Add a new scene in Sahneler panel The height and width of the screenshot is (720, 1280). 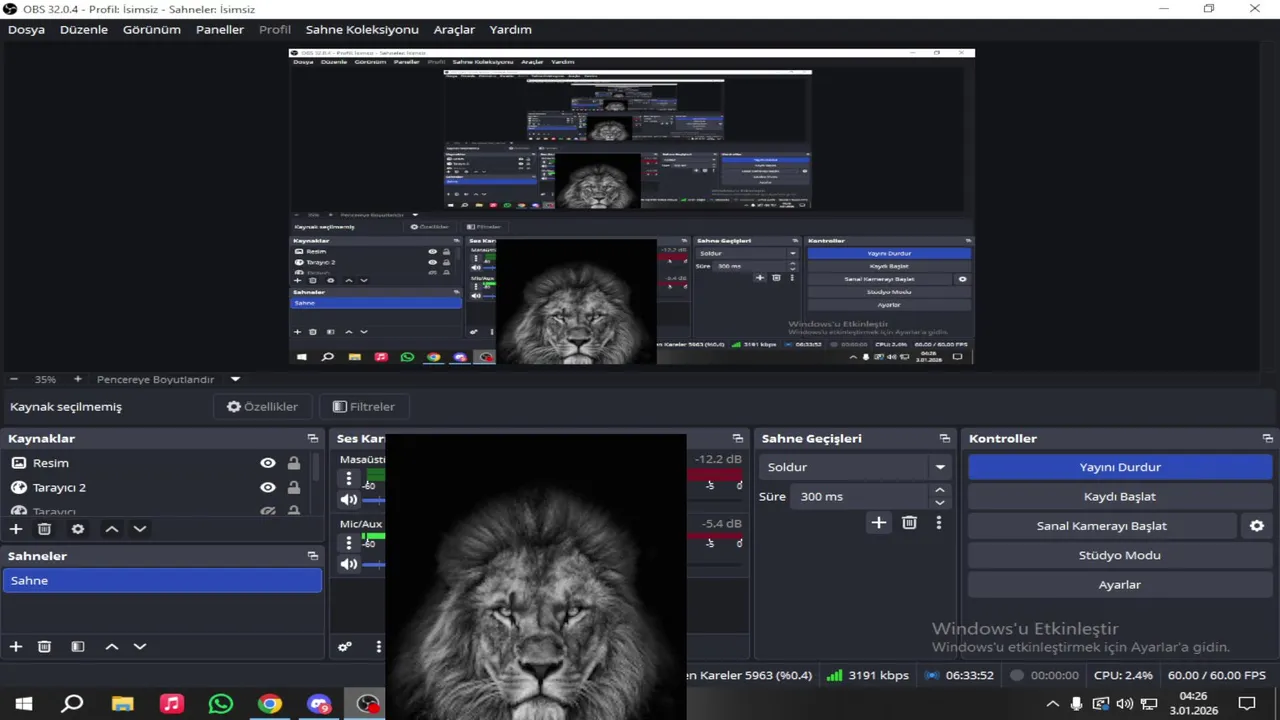point(16,647)
